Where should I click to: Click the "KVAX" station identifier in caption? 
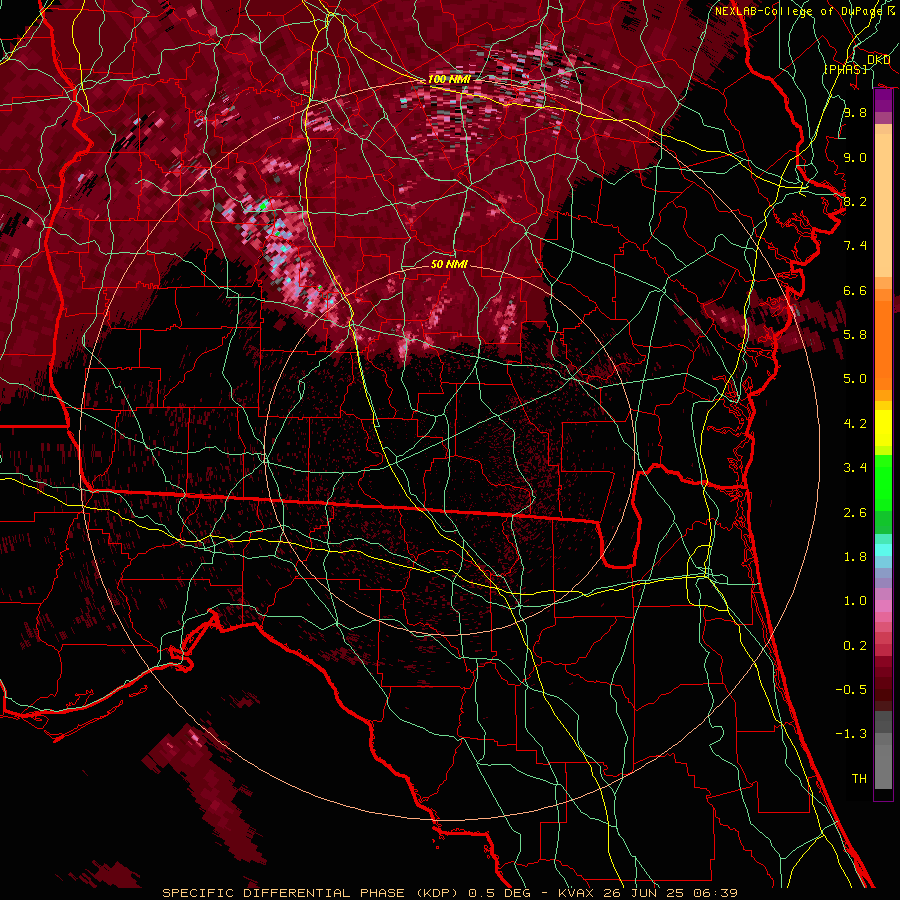pos(577,893)
